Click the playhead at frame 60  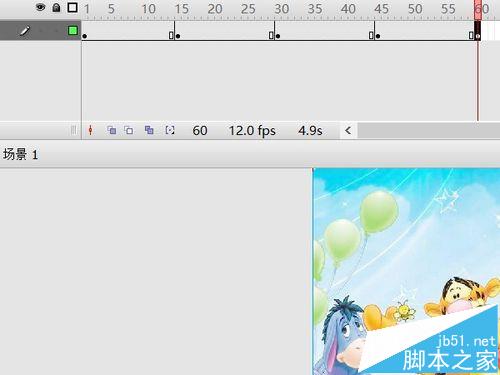pos(478,9)
